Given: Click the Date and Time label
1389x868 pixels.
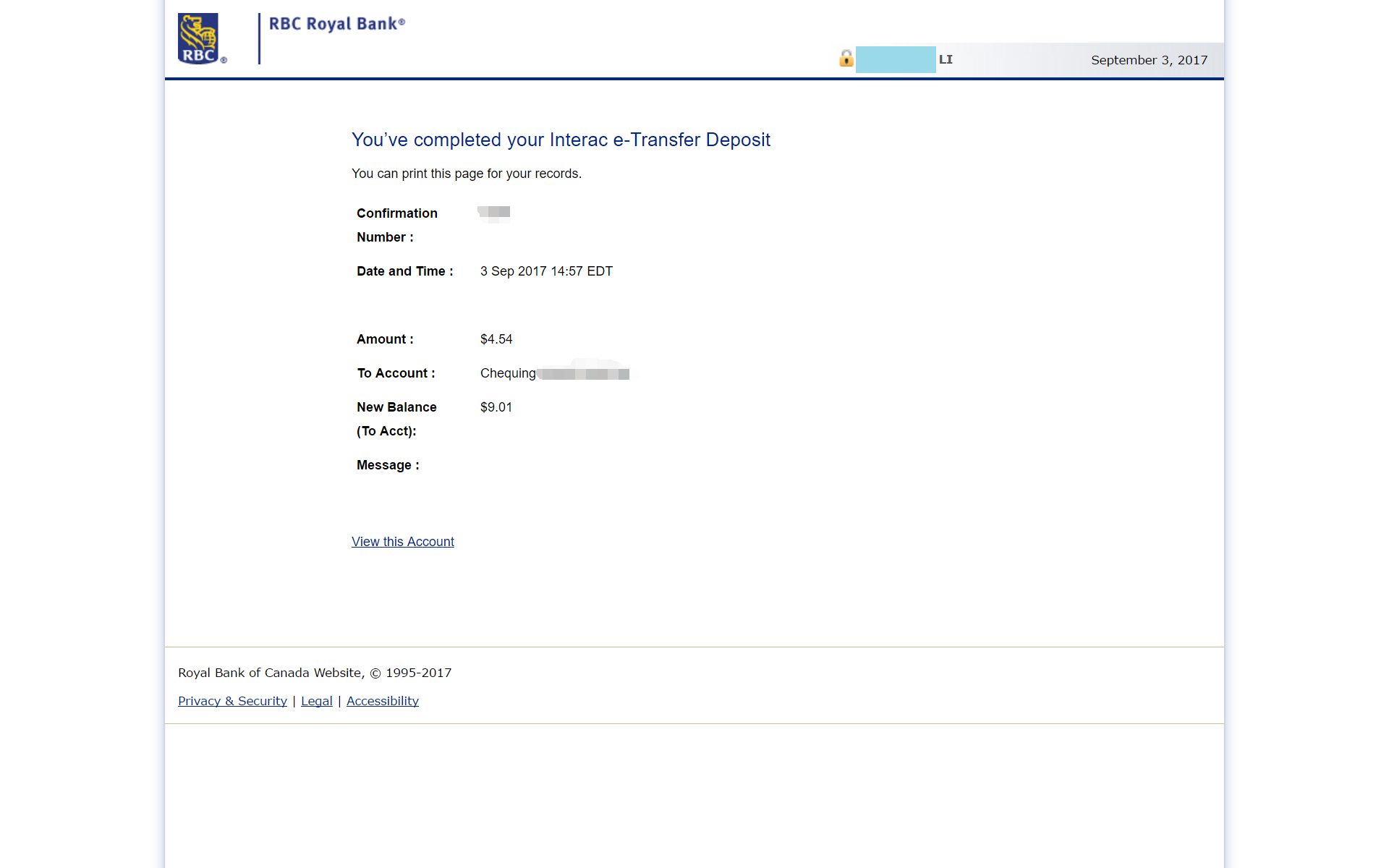Looking at the screenshot, I should [405, 271].
